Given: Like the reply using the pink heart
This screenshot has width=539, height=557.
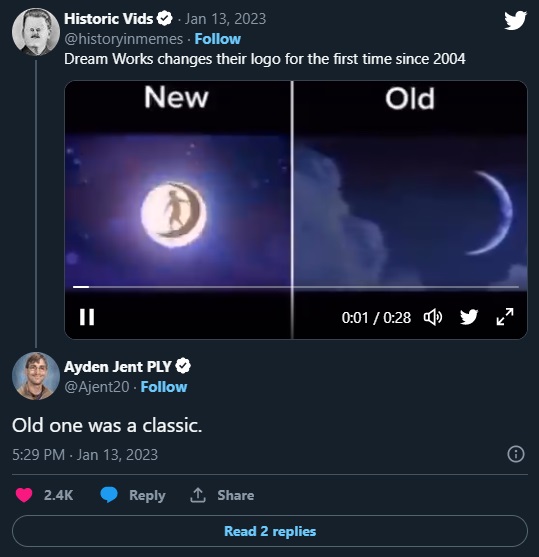Looking at the screenshot, I should coord(24,495).
